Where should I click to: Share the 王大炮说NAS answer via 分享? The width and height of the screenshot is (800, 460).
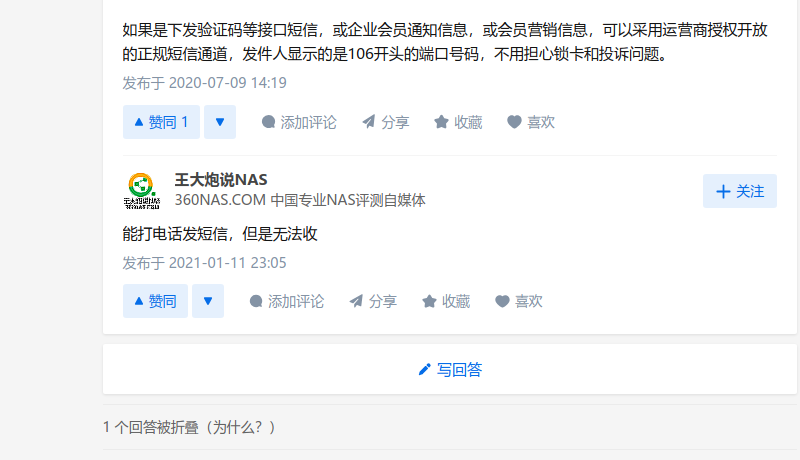pos(373,301)
